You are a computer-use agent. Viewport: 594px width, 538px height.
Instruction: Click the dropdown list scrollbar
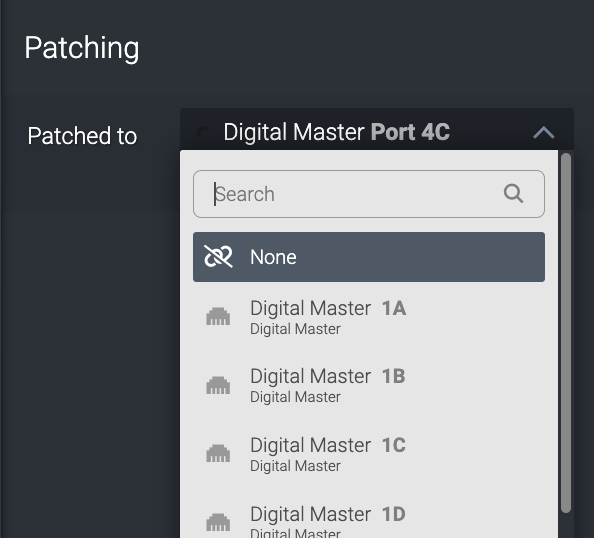(566, 333)
